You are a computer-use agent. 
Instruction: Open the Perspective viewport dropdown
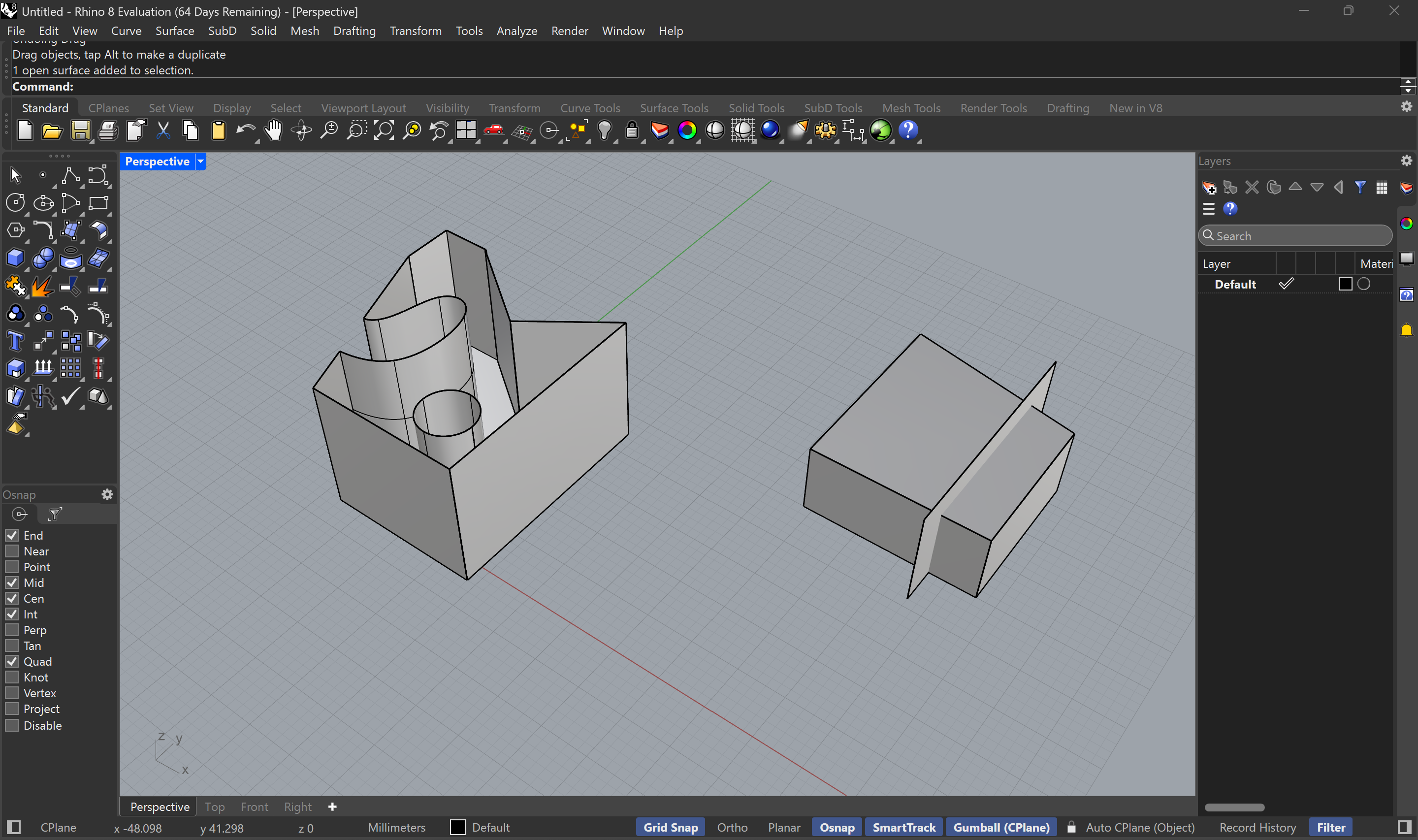[200, 162]
